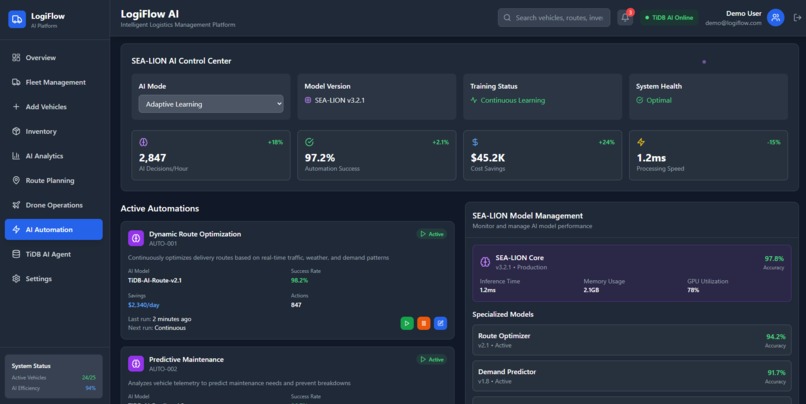The image size is (806, 404).
Task: Open Route Planning in the sidebar
Action: click(x=53, y=180)
